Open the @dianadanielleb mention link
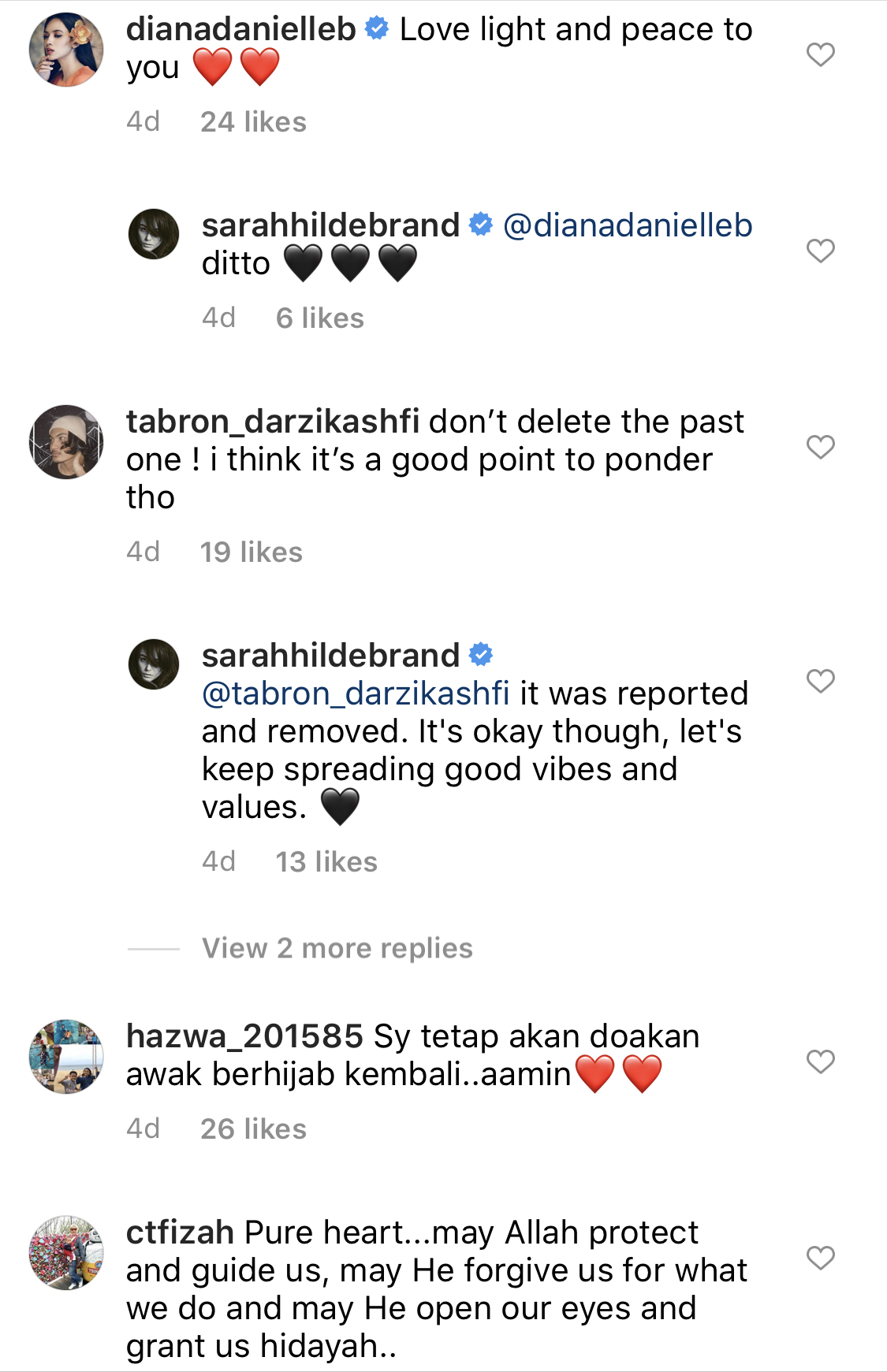 [x=628, y=225]
